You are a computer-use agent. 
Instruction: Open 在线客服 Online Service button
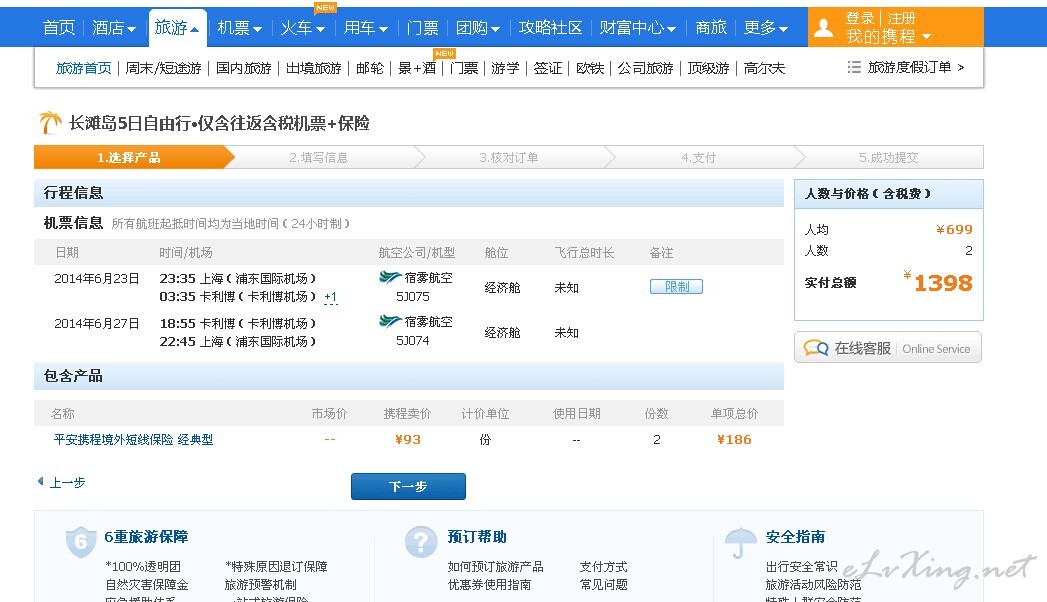888,348
